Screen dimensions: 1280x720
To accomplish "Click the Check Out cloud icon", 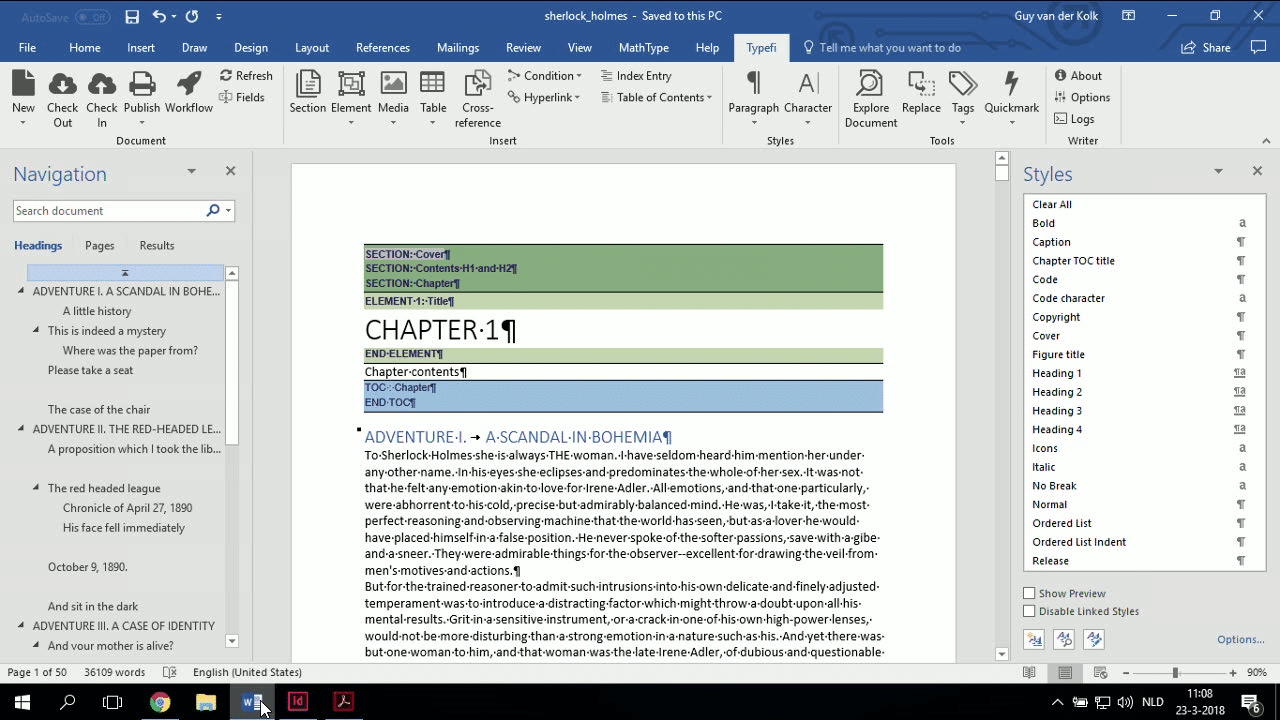I will (x=62, y=84).
